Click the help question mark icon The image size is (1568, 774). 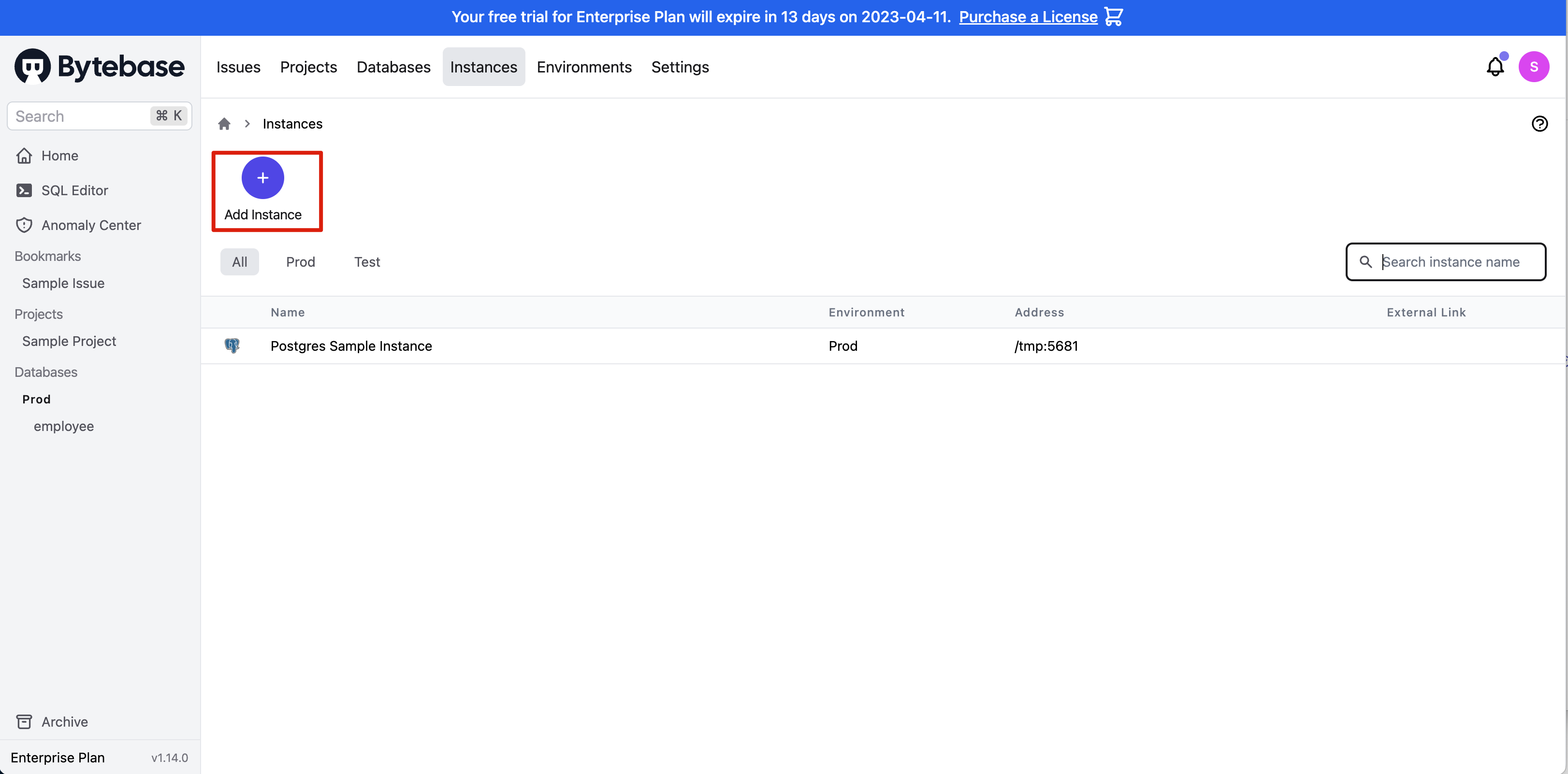click(x=1539, y=124)
